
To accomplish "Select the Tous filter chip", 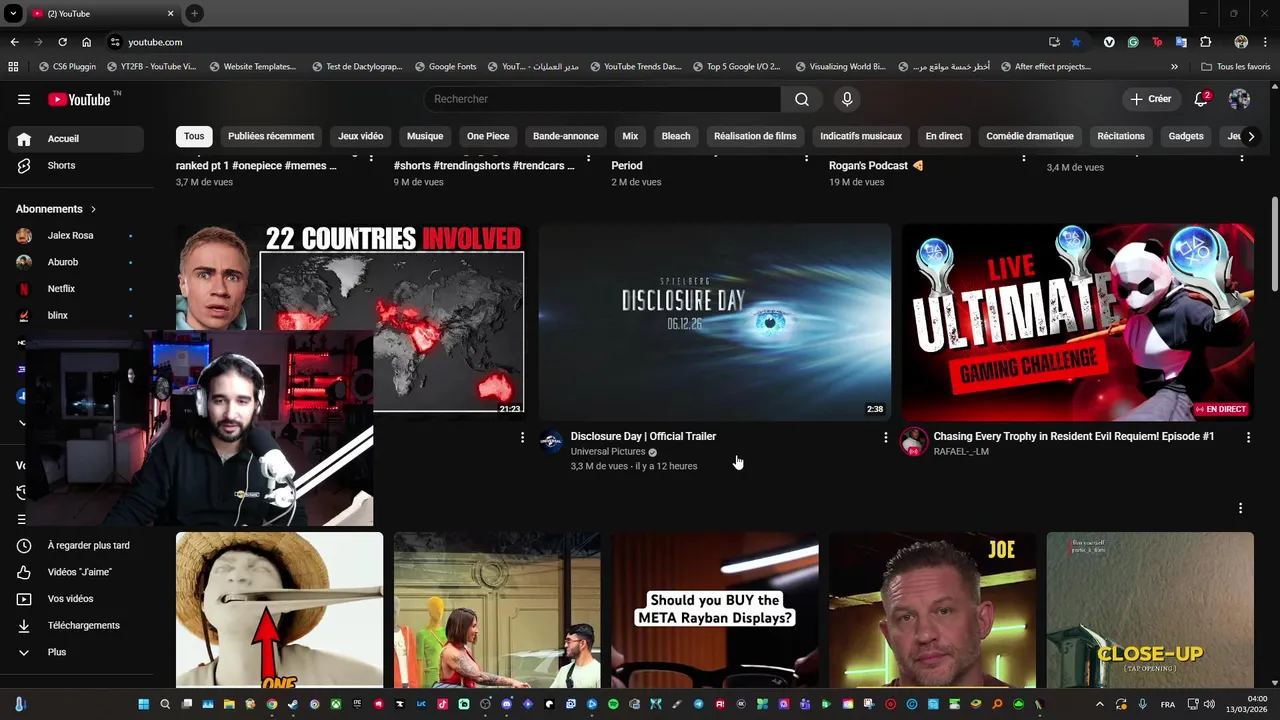I will point(194,136).
